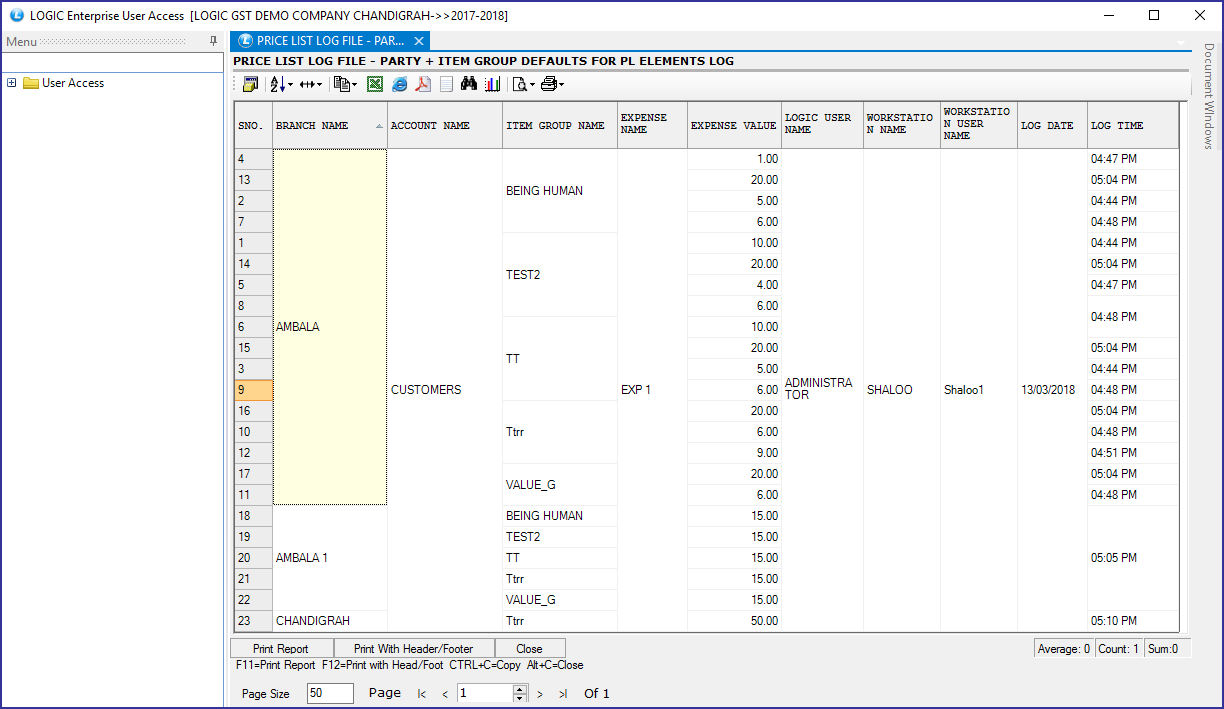Click the ADMINISTRATOR user cell
Image resolution: width=1224 pixels, height=709 pixels.
[x=822, y=389]
